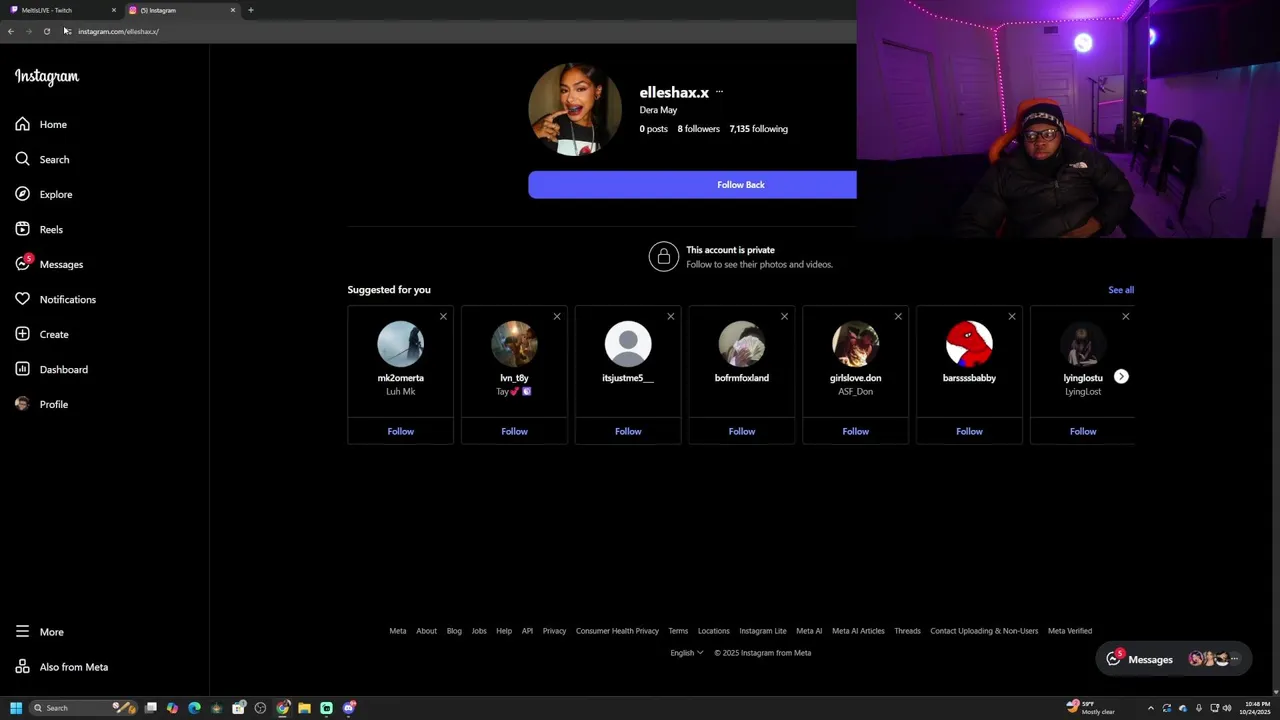Open Reels in the sidebar

coord(39,230)
